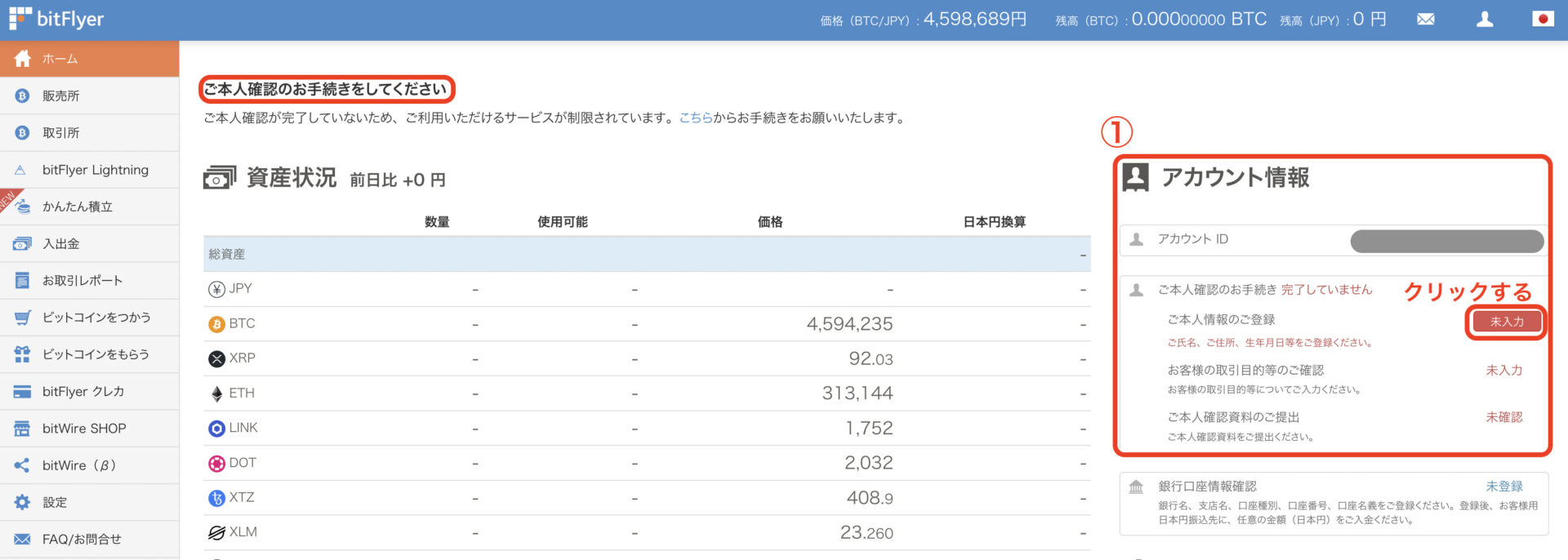Click the こちら identity verification link

(696, 118)
